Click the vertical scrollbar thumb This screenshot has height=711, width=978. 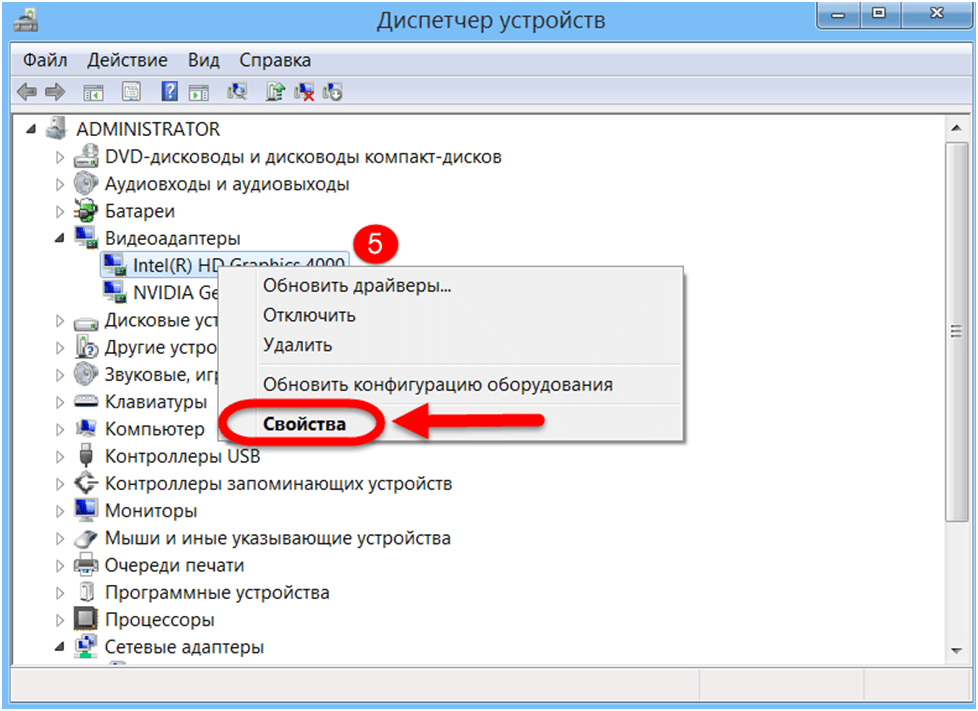tap(956, 332)
